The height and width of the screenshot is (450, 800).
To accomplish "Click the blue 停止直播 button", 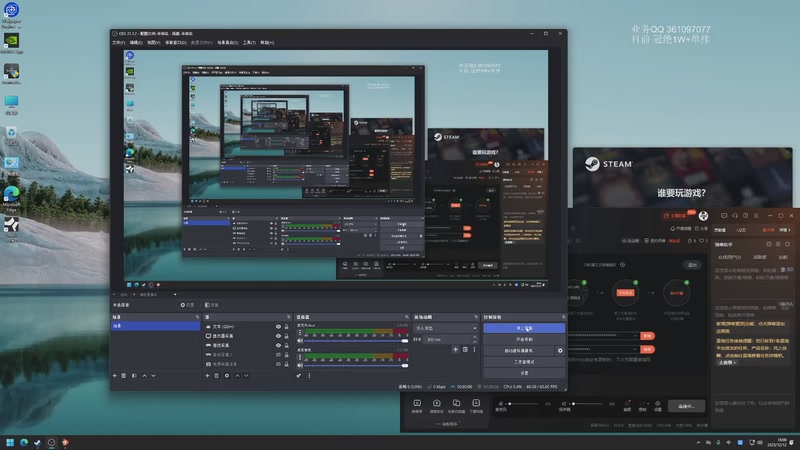I will [x=524, y=328].
